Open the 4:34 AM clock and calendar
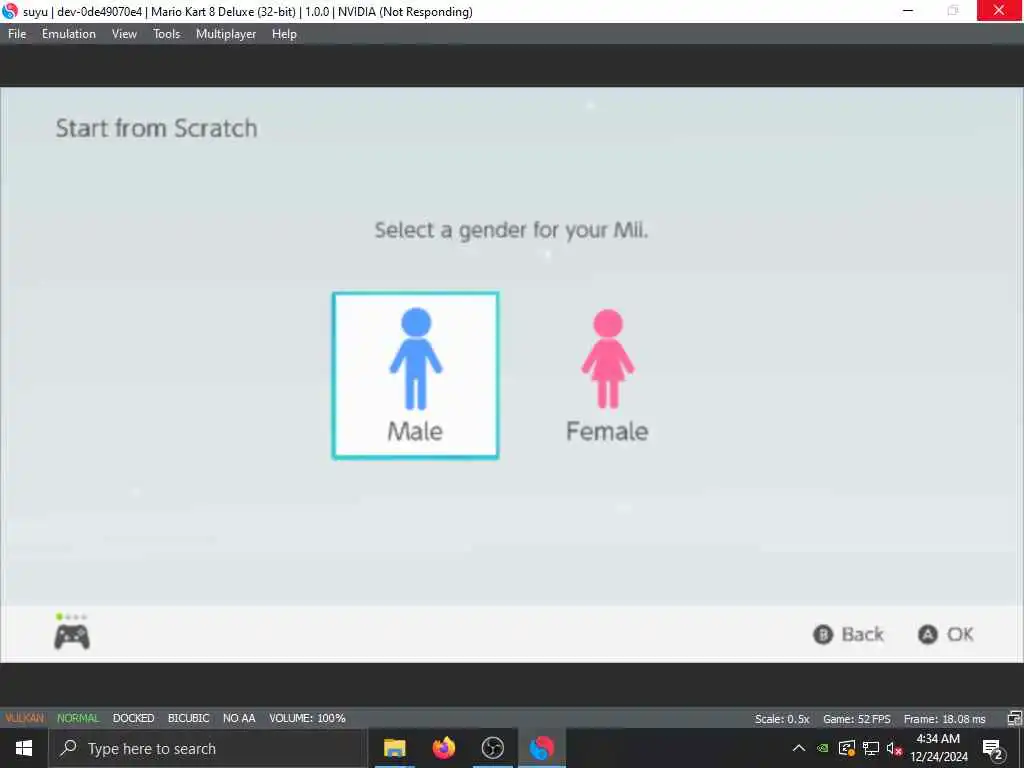Image resolution: width=1024 pixels, height=768 pixels. tap(939, 748)
